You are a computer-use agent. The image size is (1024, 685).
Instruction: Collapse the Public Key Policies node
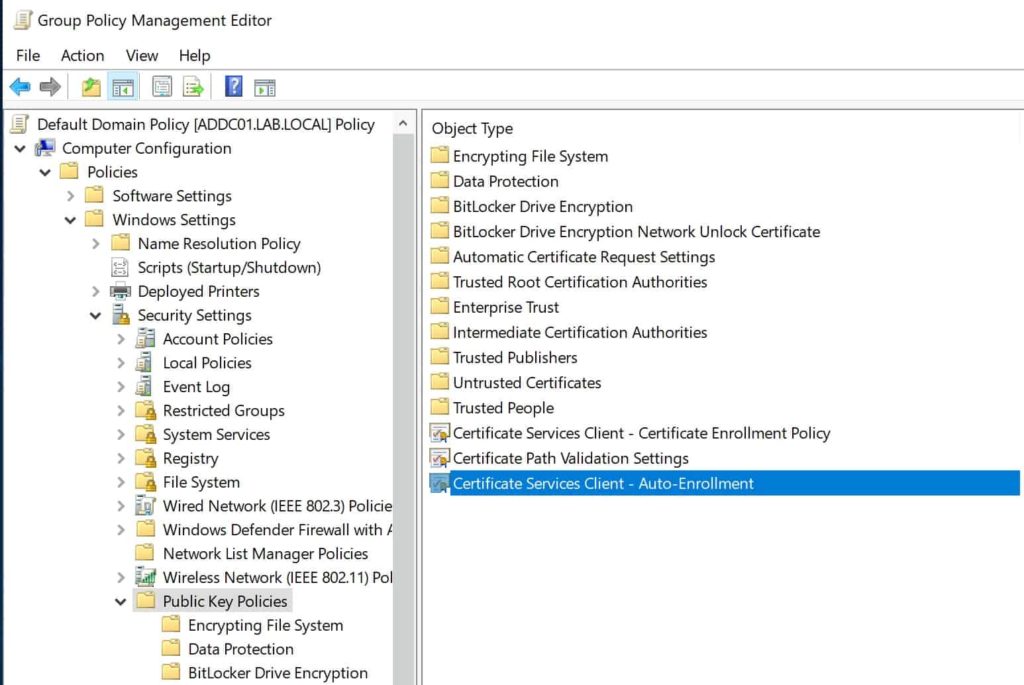coord(121,601)
